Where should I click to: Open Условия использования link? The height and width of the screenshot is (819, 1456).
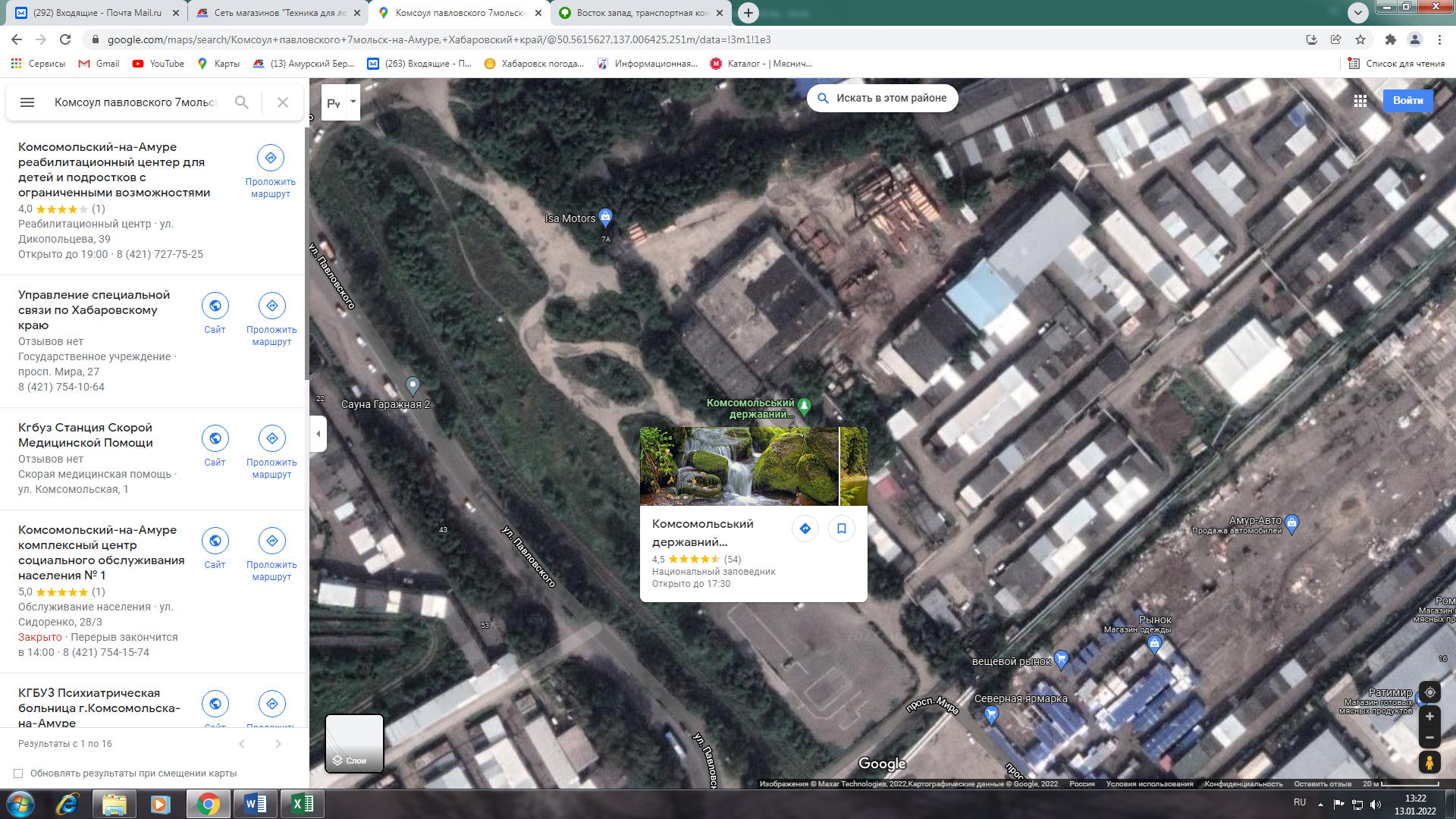(x=1150, y=784)
